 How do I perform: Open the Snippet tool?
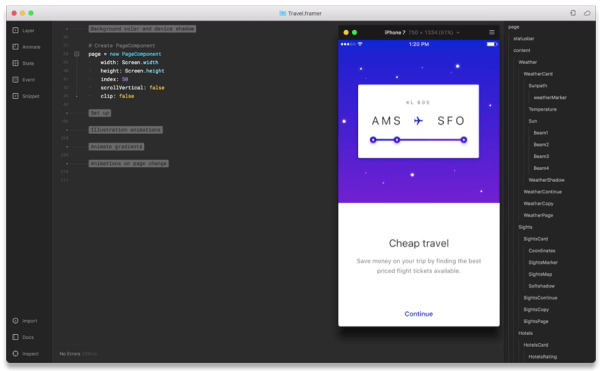[15, 96]
